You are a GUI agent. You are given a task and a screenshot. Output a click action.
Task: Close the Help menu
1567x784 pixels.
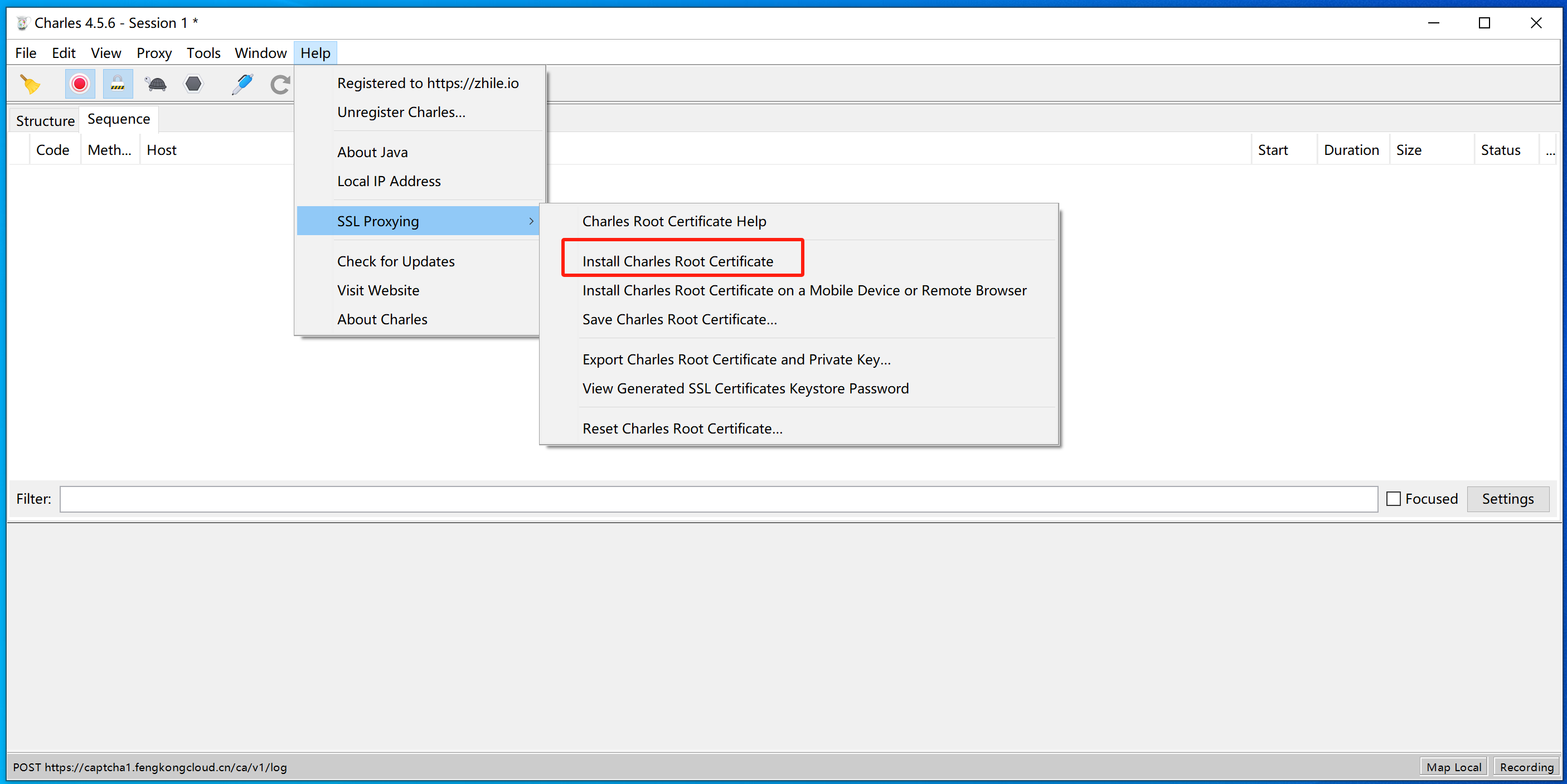[315, 53]
